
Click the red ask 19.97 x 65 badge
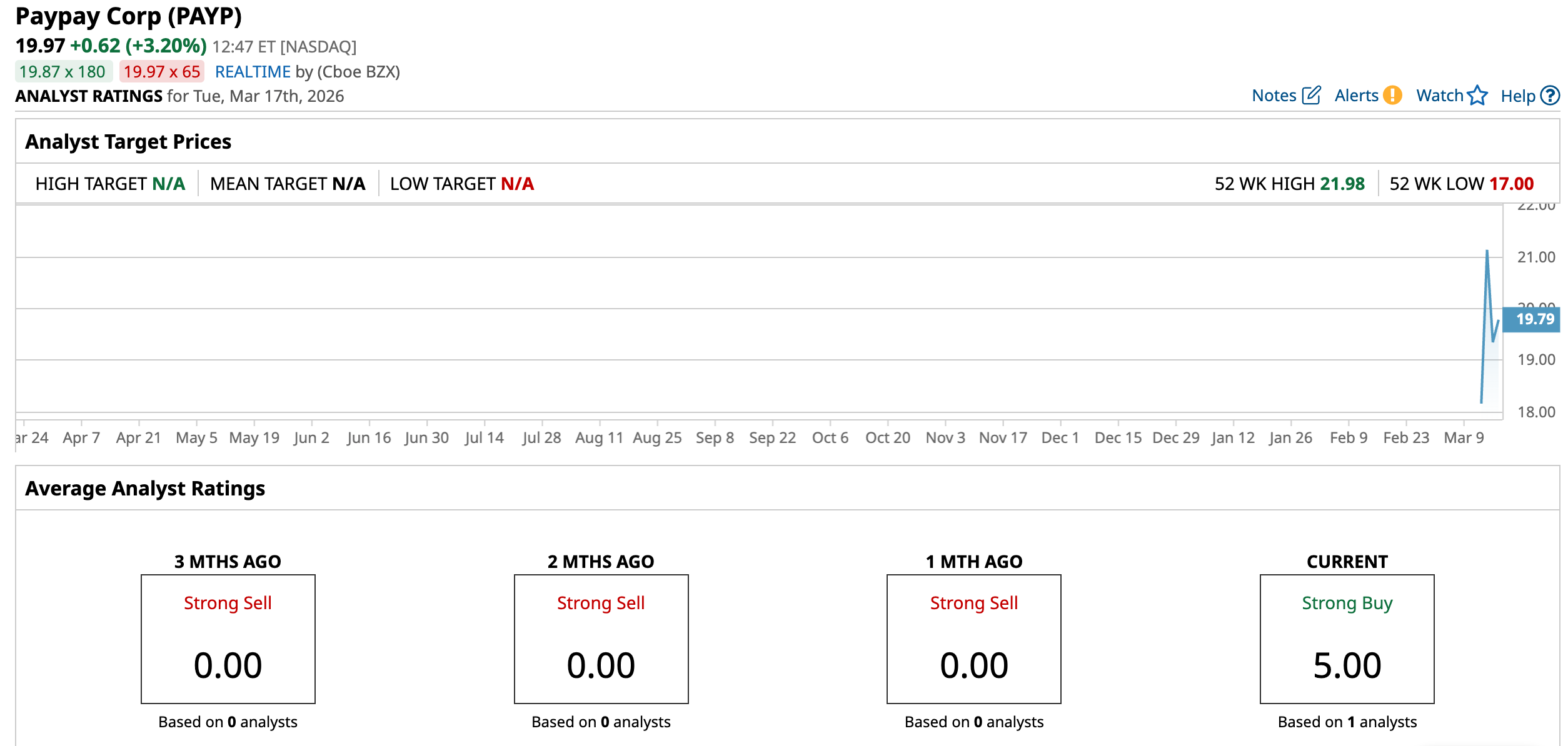coord(162,72)
